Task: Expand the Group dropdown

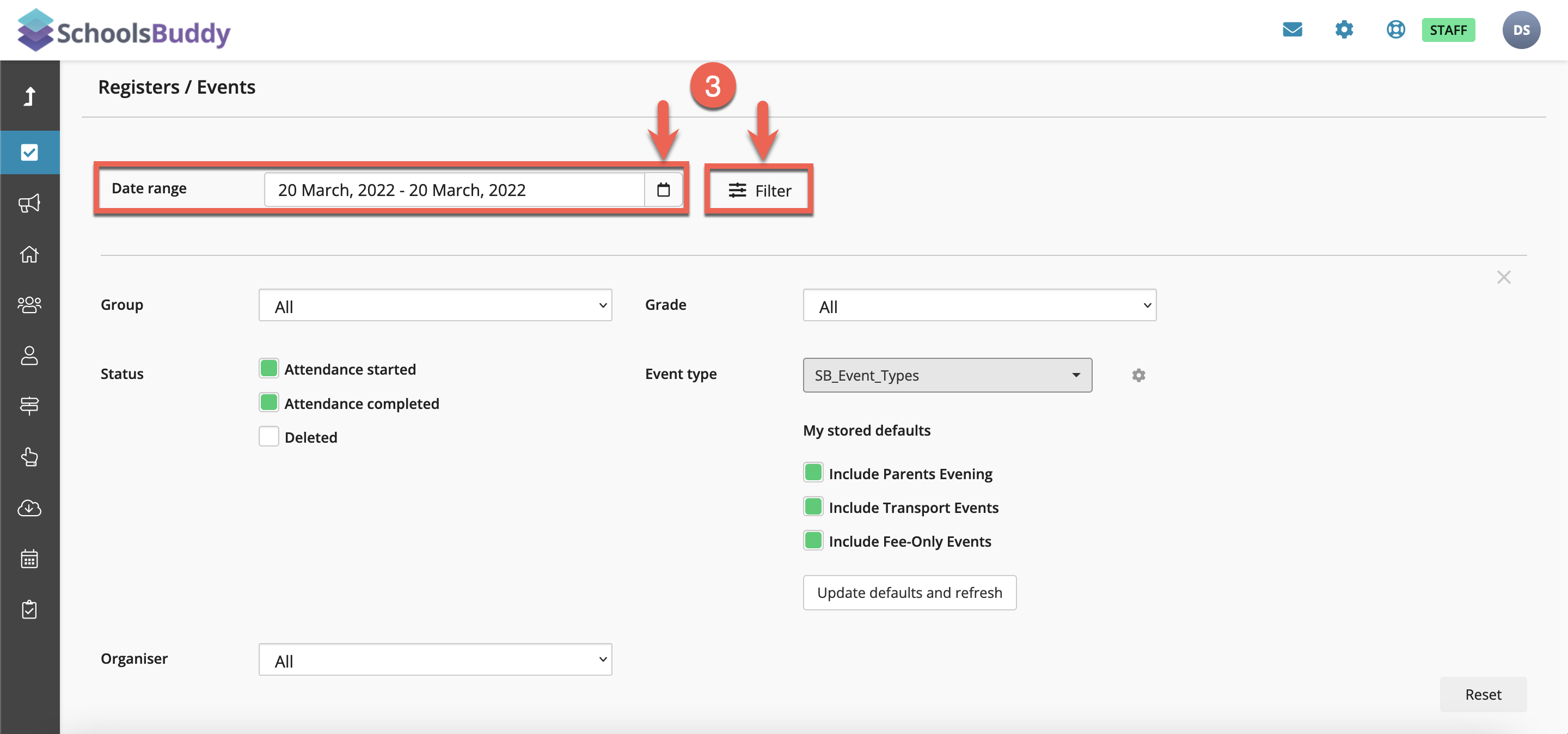Action: click(434, 305)
